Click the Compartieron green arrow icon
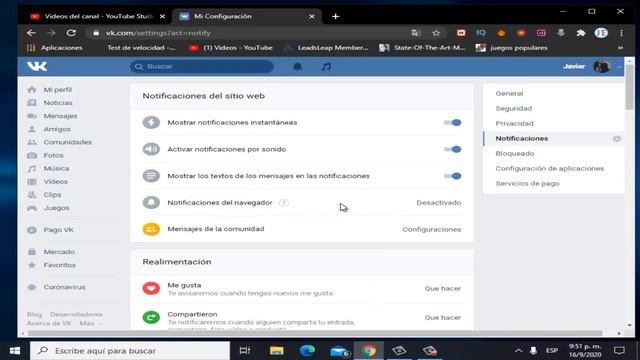The image size is (640, 360). (x=151, y=317)
